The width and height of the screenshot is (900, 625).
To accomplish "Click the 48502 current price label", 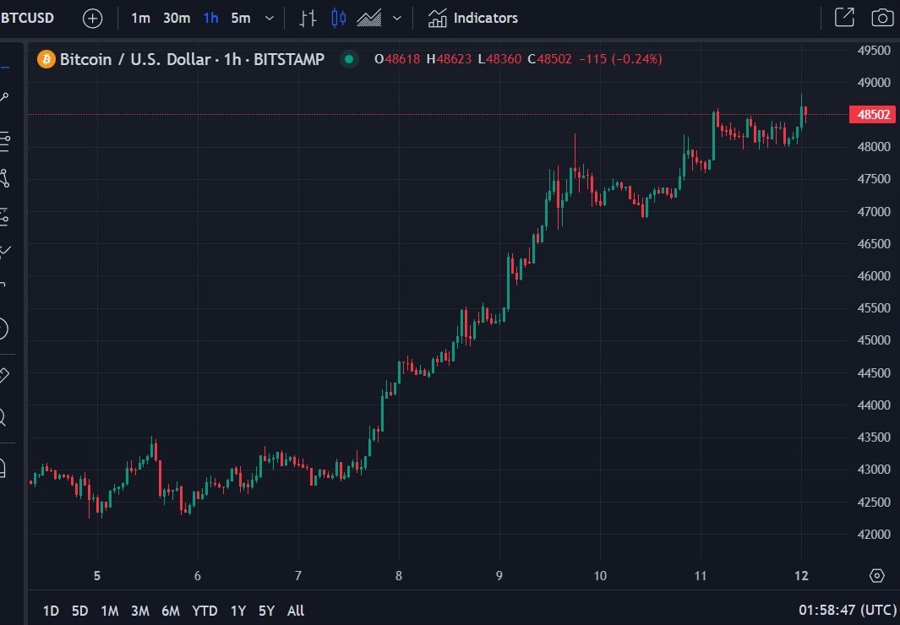I will click(873, 114).
